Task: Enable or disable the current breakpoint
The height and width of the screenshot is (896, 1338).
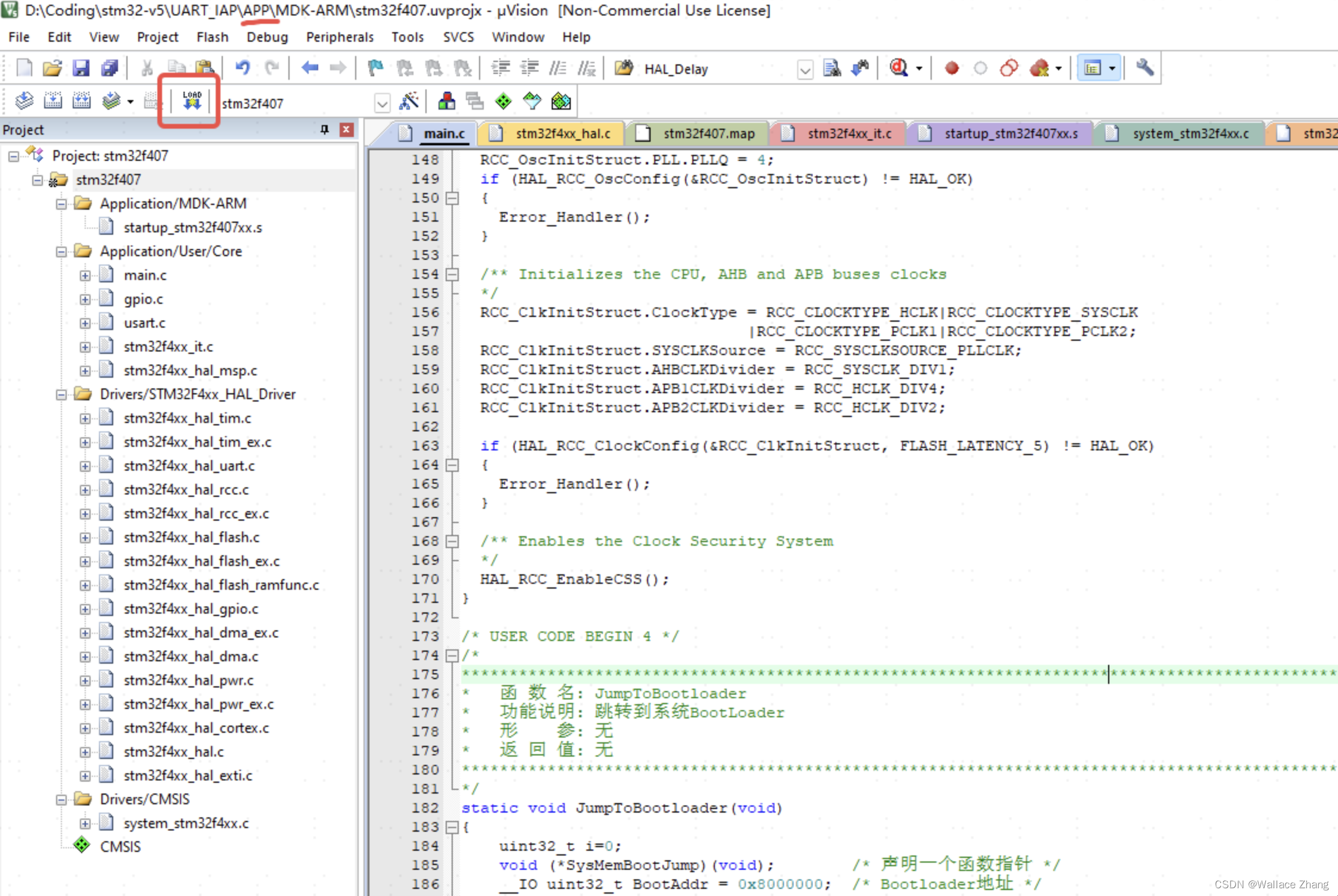Action: point(979,67)
